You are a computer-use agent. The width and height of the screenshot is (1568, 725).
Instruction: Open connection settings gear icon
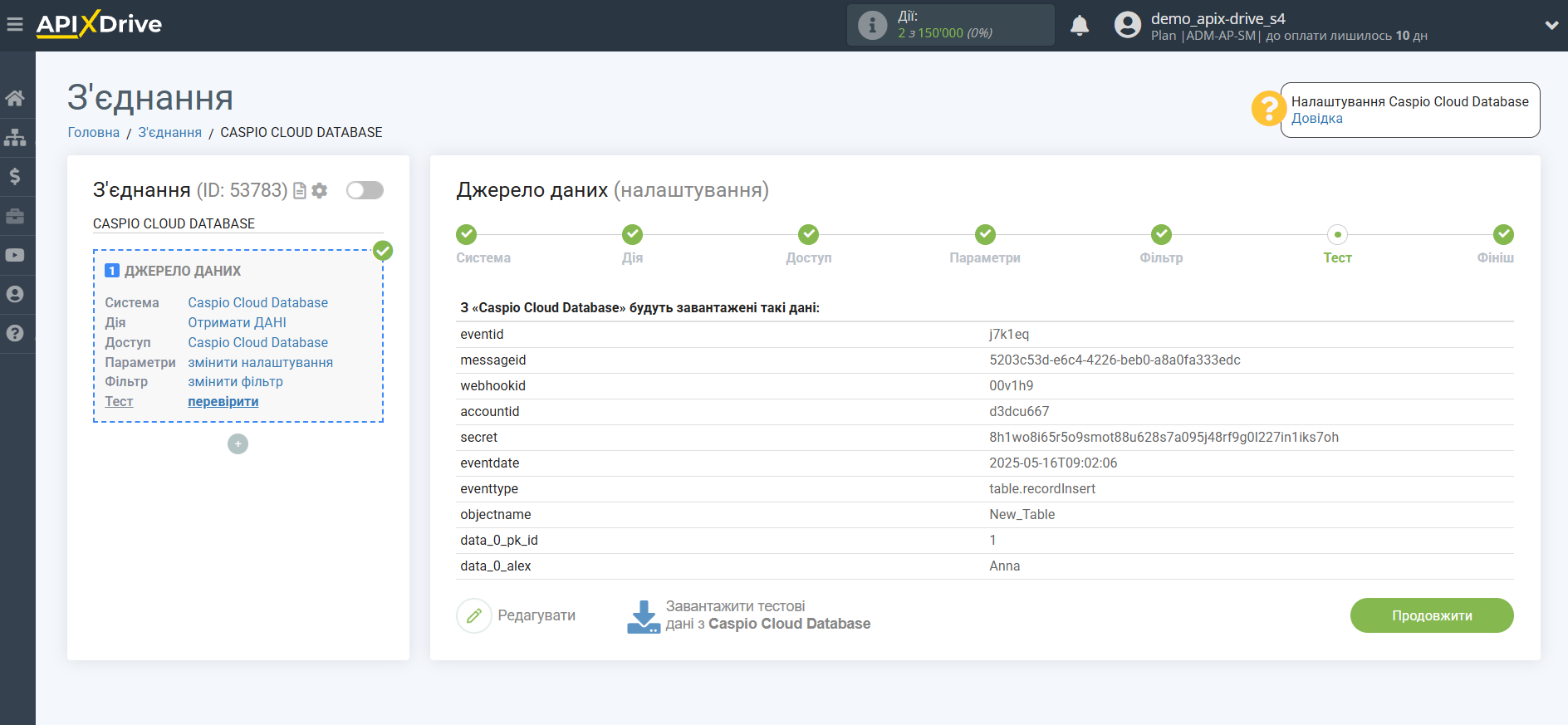(x=320, y=191)
